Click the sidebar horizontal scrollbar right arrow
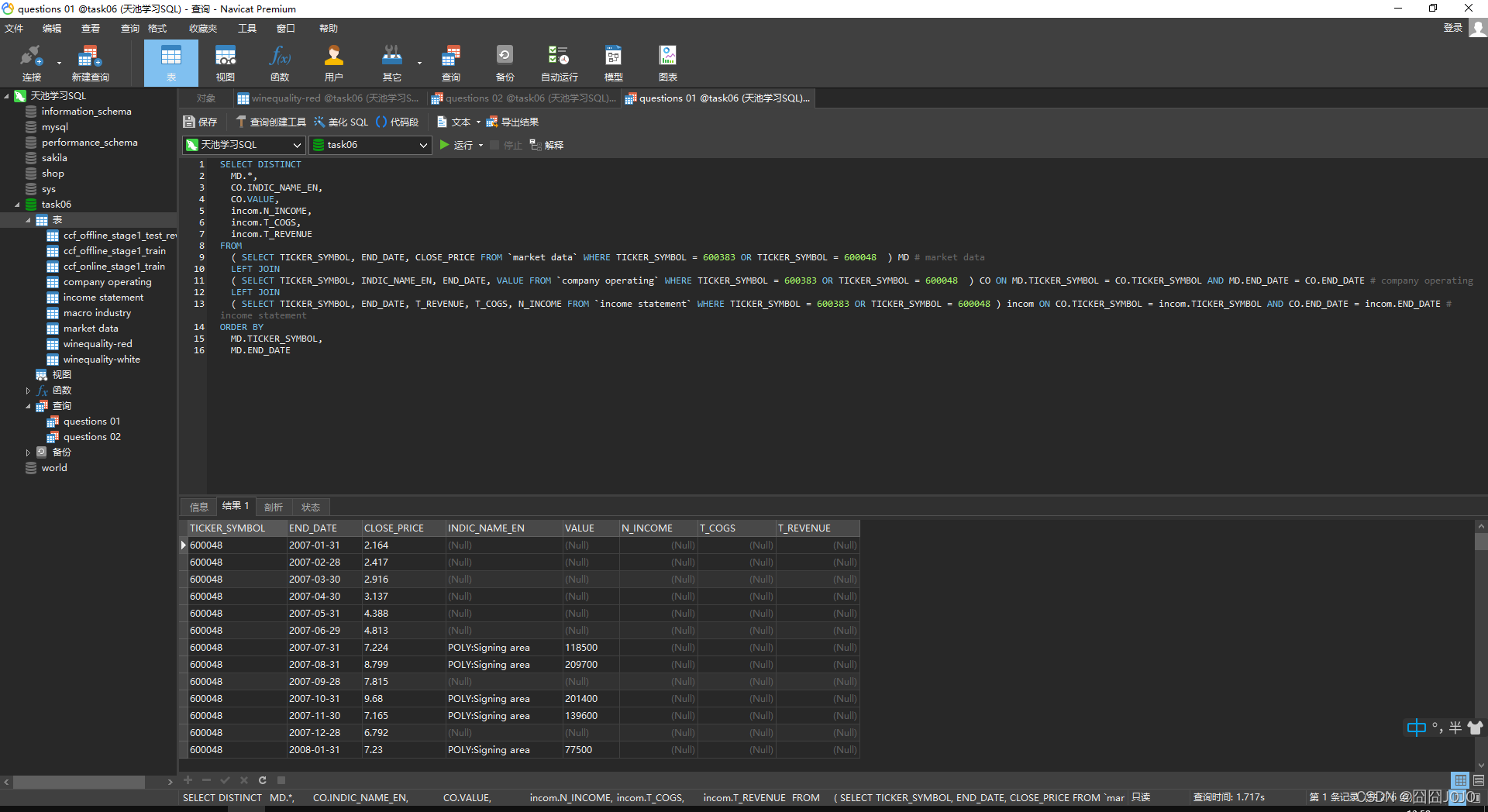 coord(170,782)
